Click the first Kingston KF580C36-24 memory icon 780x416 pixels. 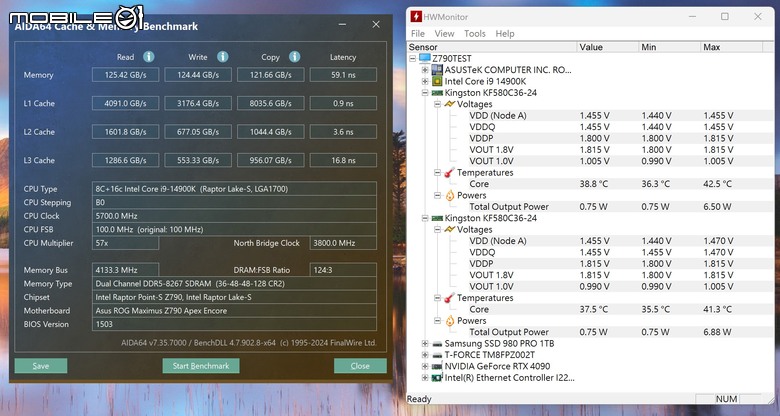pos(437,93)
